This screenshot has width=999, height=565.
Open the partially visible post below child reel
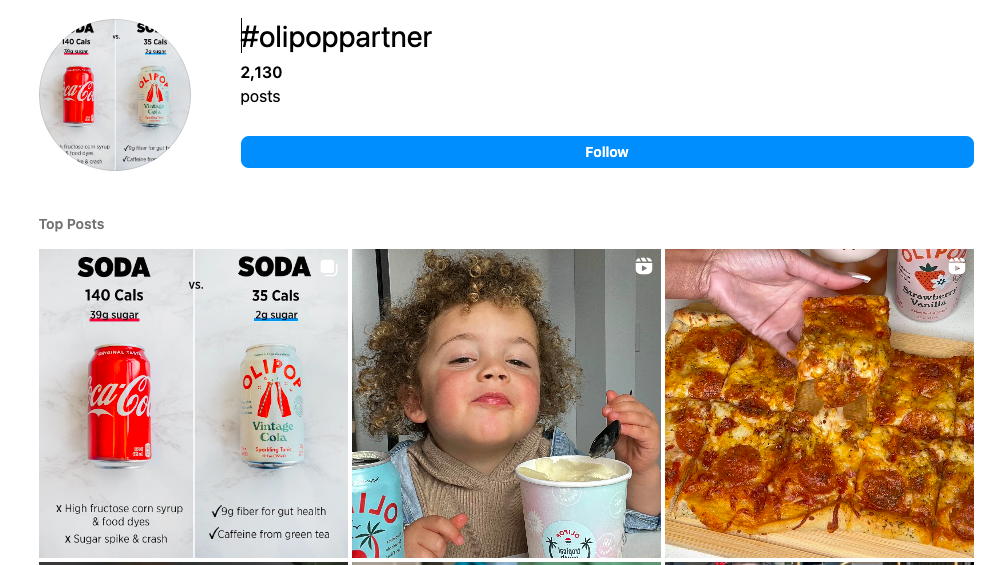tap(507, 563)
